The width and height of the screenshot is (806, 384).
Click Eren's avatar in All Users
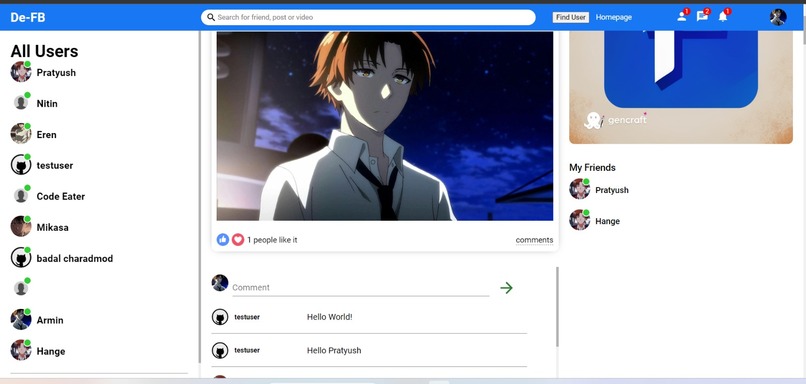(21, 134)
